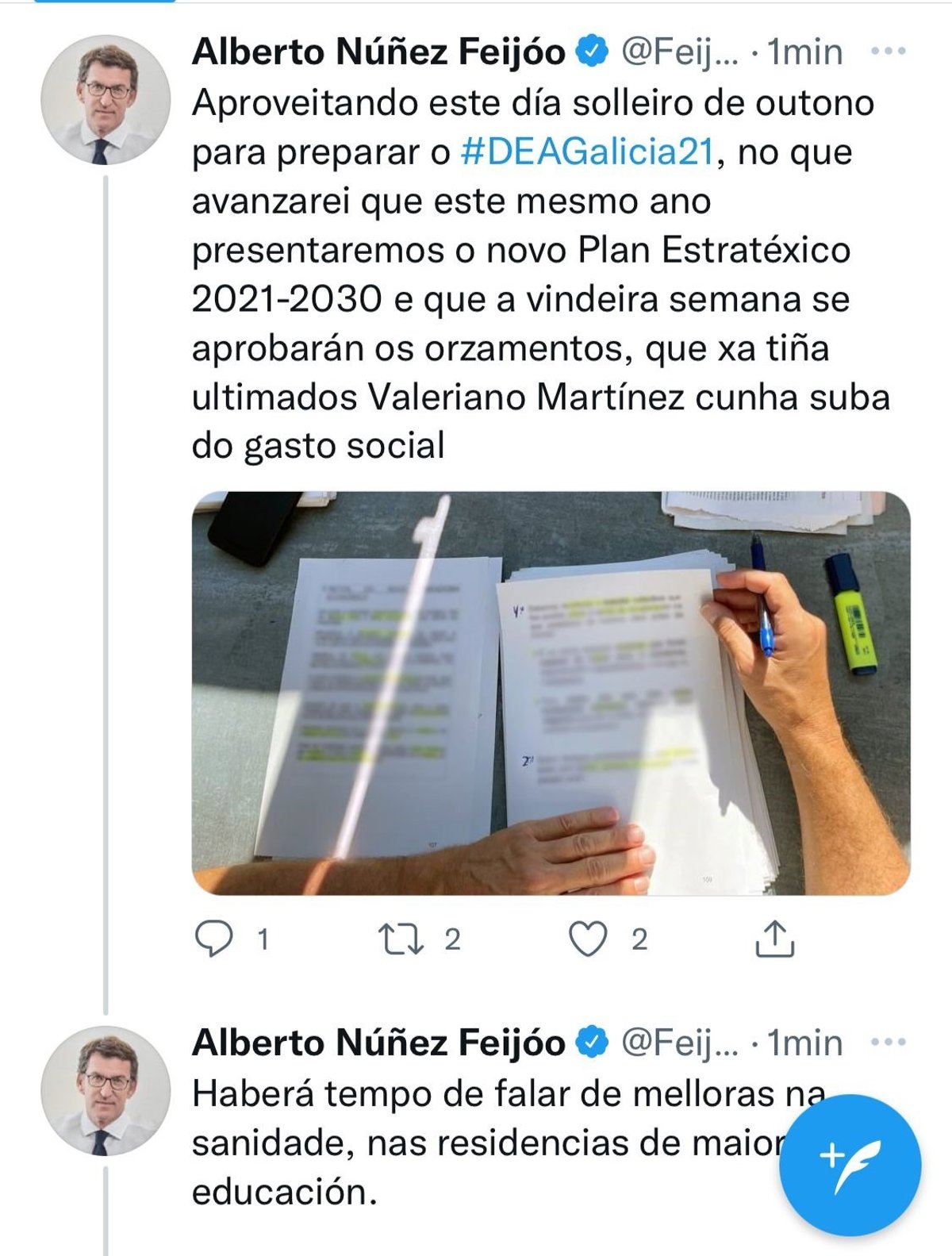Image resolution: width=952 pixels, height=1256 pixels.
Task: Compose a new tweet
Action: [x=850, y=1165]
